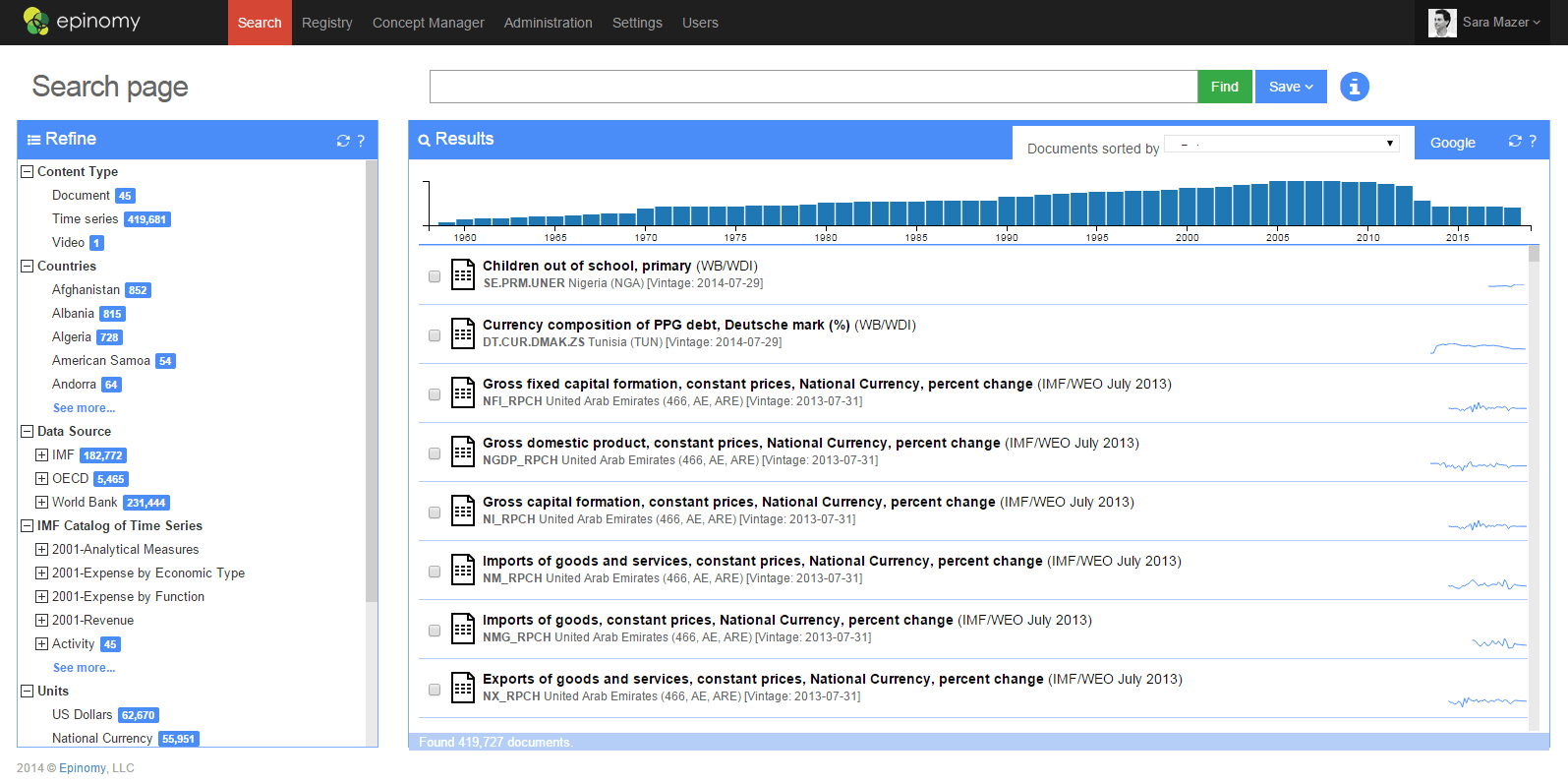Go to Concept Manager tab

pyautogui.click(x=428, y=23)
